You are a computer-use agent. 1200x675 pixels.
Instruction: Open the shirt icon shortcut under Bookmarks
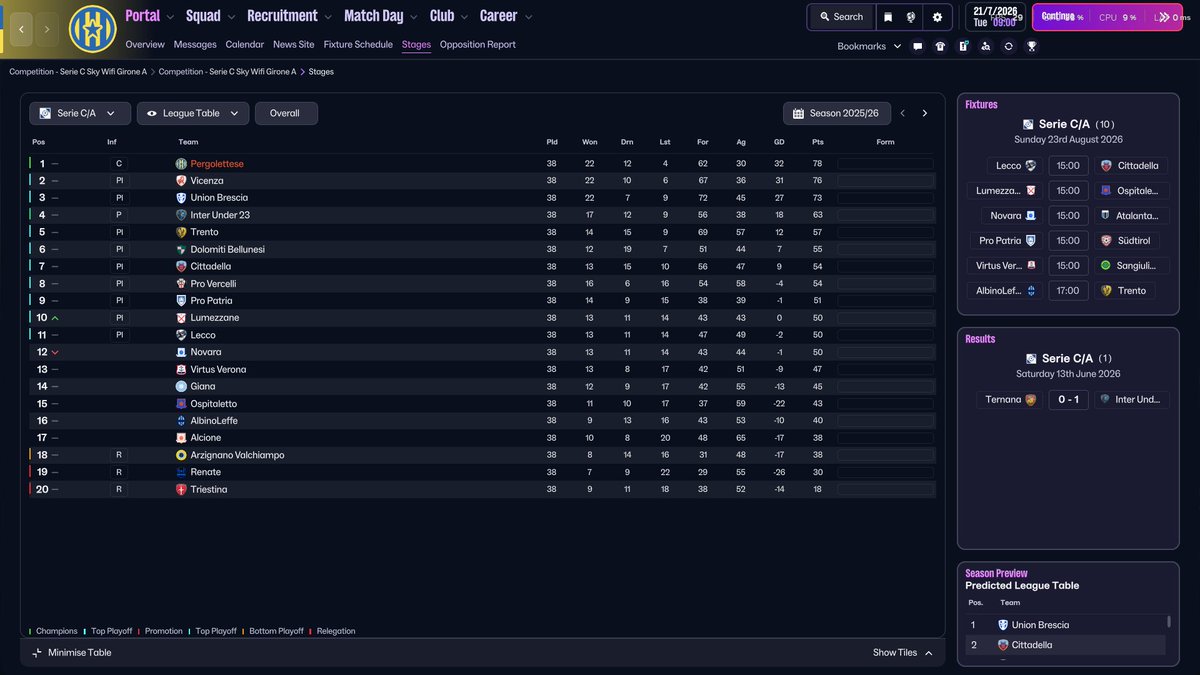[940, 46]
